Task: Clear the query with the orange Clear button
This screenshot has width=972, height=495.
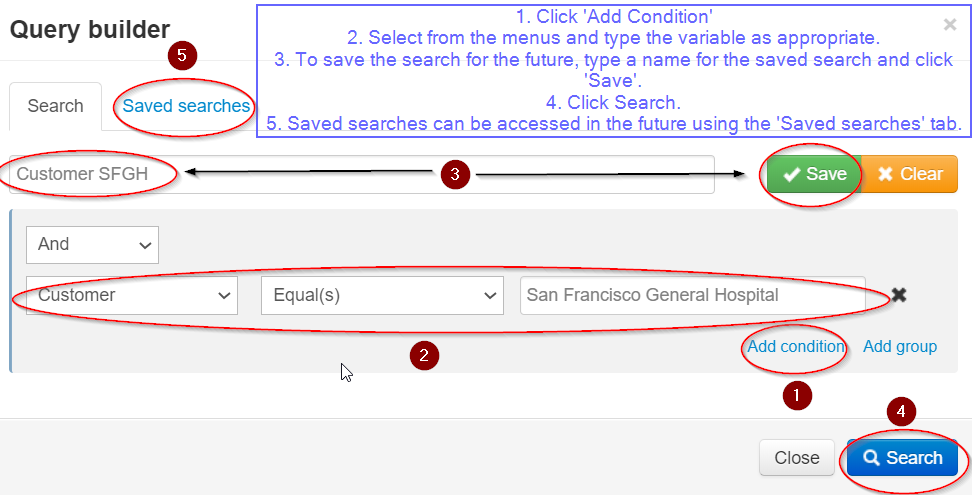Action: [x=909, y=174]
